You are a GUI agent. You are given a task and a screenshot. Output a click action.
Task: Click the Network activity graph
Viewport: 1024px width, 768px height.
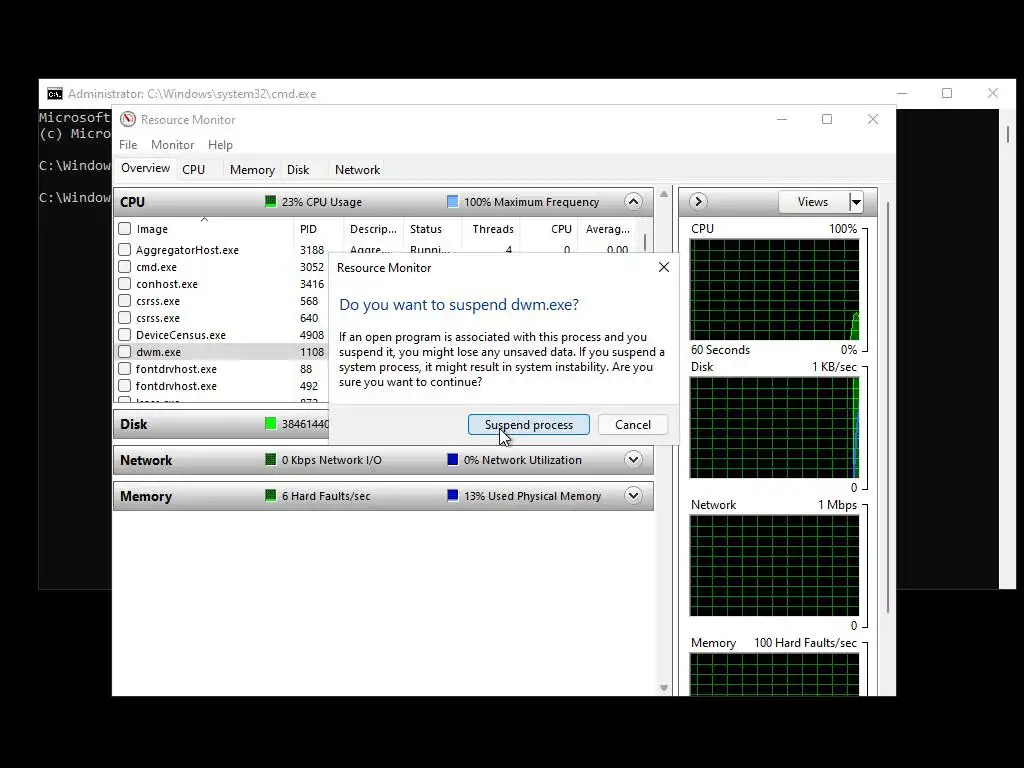(x=775, y=566)
